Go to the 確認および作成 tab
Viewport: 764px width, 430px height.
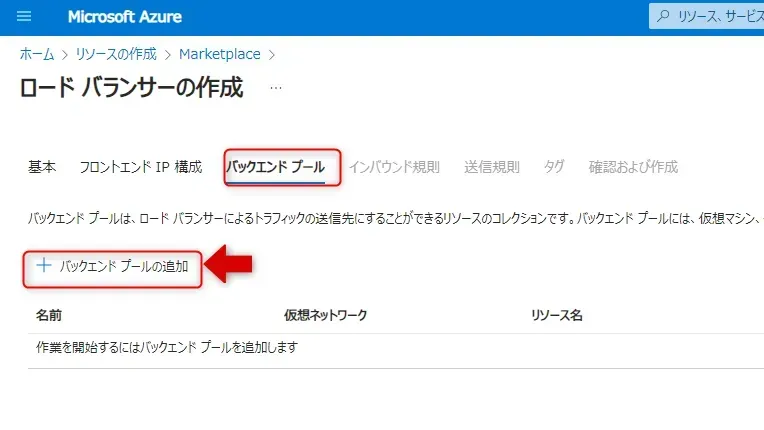[x=633, y=167]
